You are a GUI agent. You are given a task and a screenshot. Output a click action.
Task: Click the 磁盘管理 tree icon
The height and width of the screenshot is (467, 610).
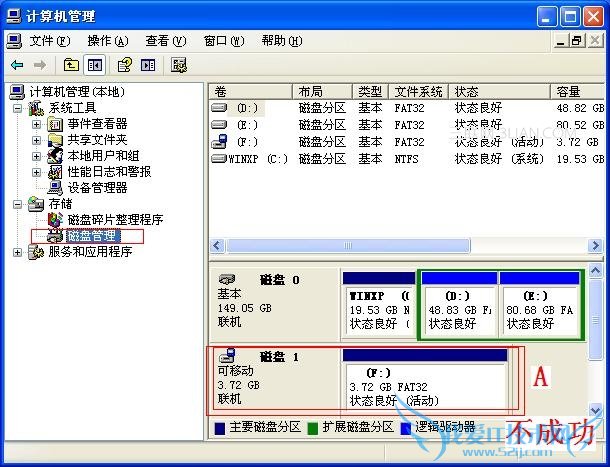(55, 236)
